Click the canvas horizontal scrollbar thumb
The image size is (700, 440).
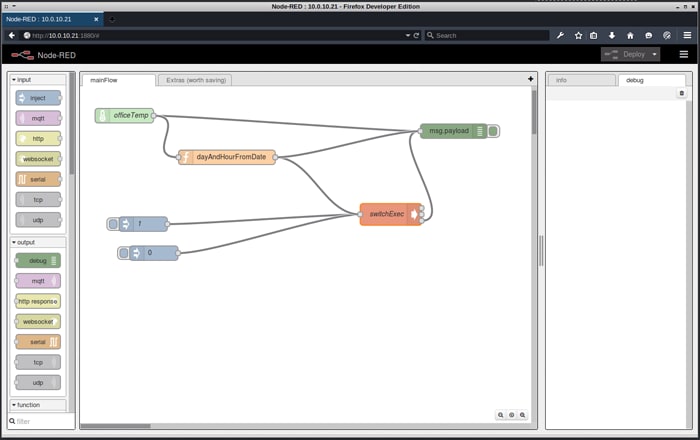pyautogui.click(x=115, y=426)
